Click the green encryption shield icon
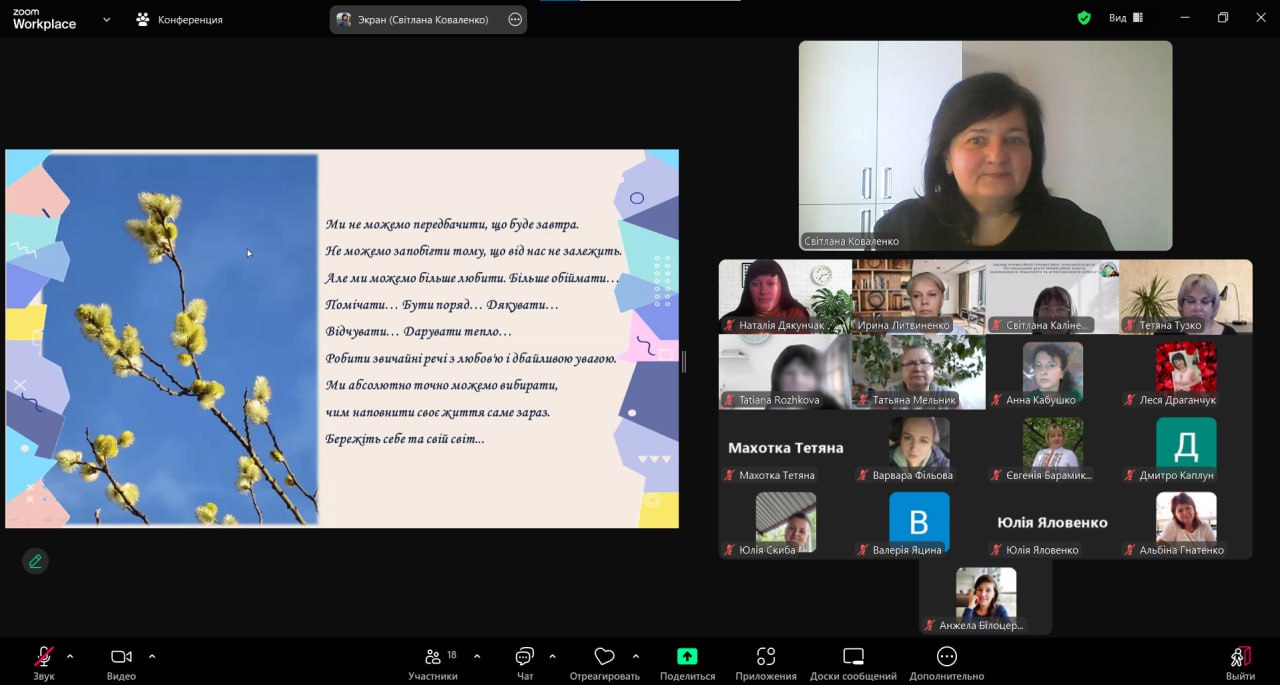1280x685 pixels. tap(1084, 18)
